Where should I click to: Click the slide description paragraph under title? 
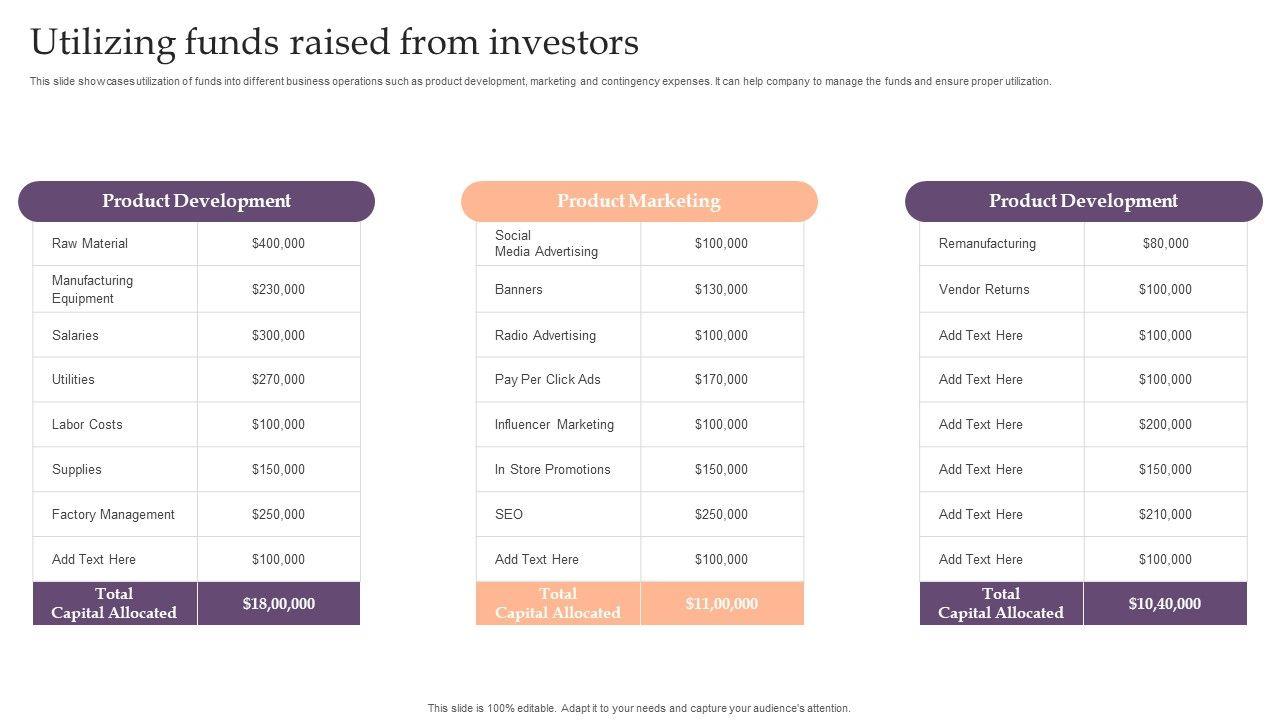pyautogui.click(x=540, y=82)
